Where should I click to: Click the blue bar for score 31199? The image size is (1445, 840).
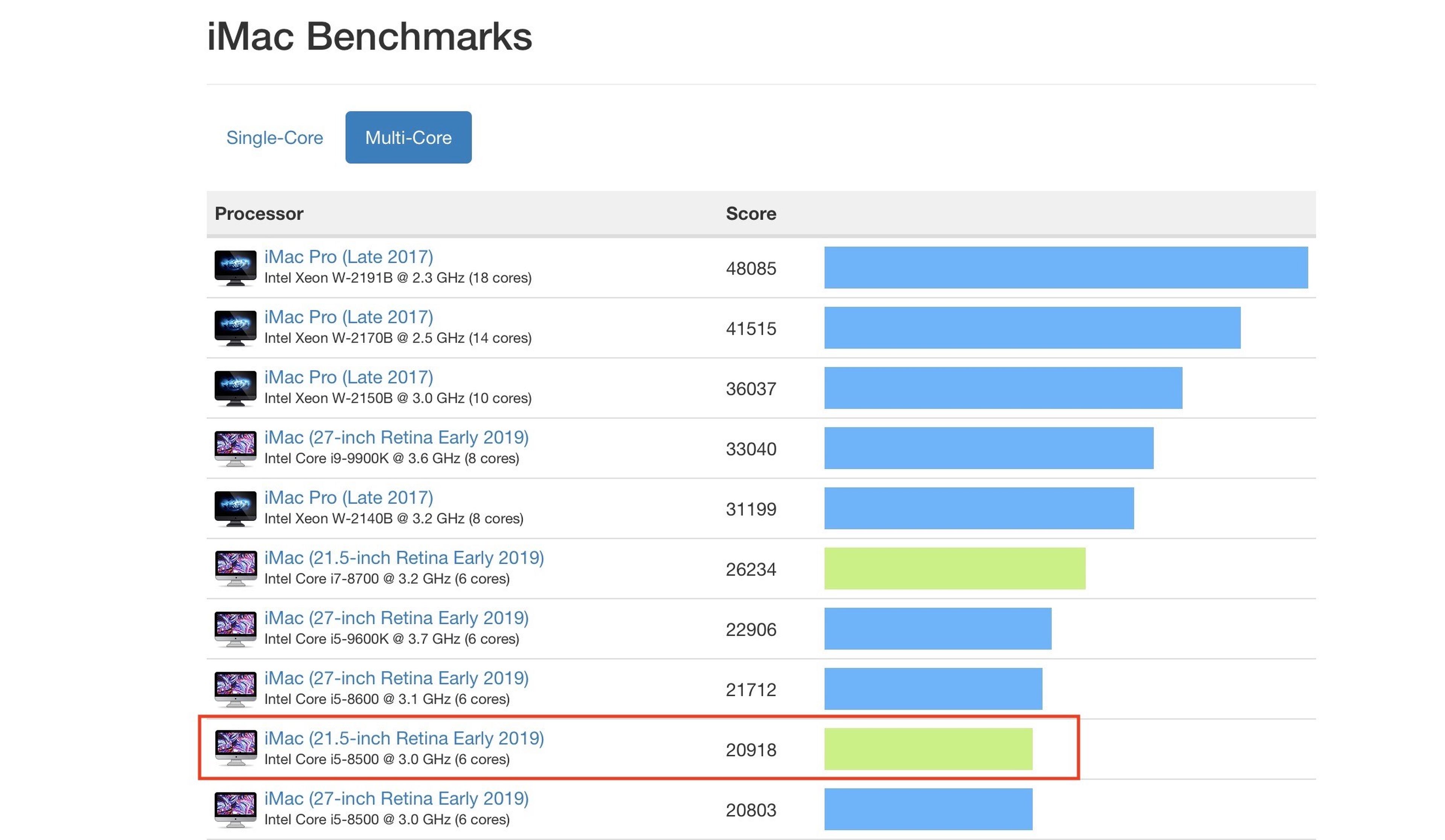pyautogui.click(x=980, y=509)
